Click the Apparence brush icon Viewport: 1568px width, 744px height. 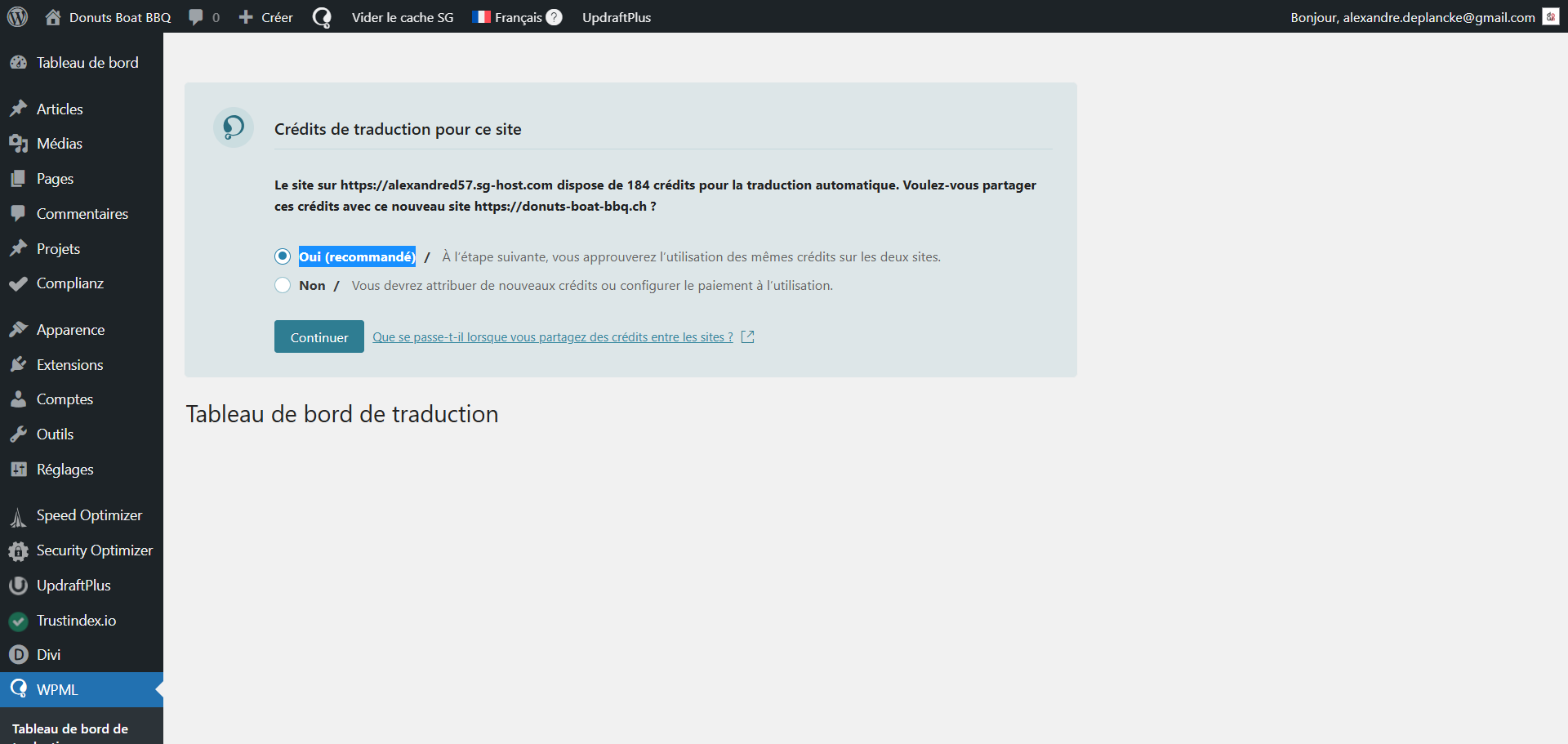tap(18, 330)
